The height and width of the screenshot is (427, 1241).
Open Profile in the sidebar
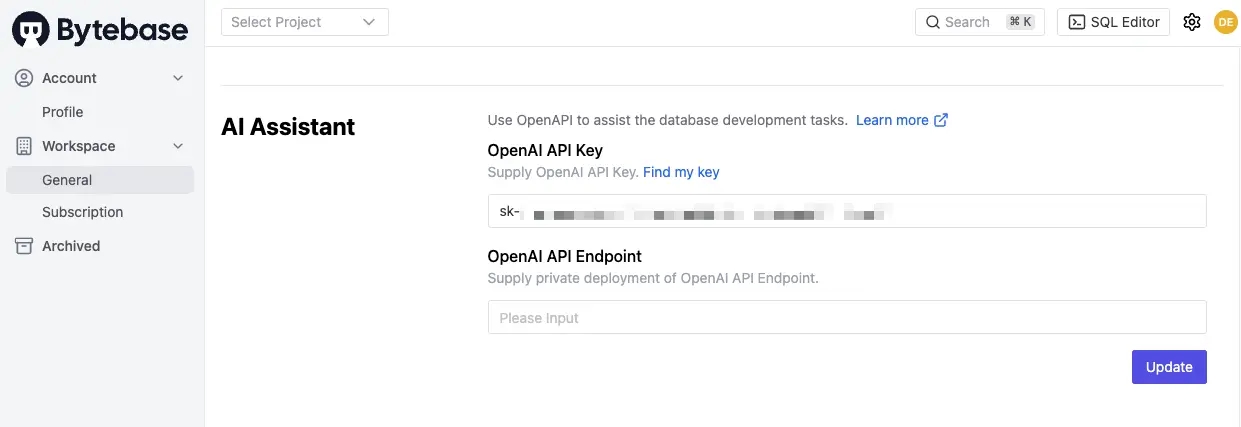pyautogui.click(x=62, y=112)
